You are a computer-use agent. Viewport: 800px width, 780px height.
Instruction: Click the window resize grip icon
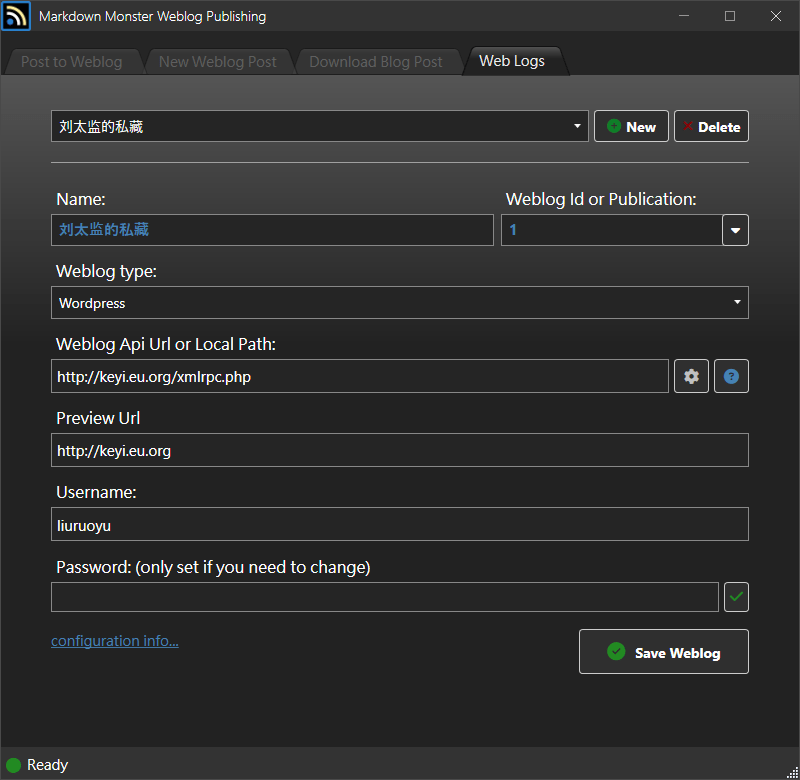[x=792, y=772]
